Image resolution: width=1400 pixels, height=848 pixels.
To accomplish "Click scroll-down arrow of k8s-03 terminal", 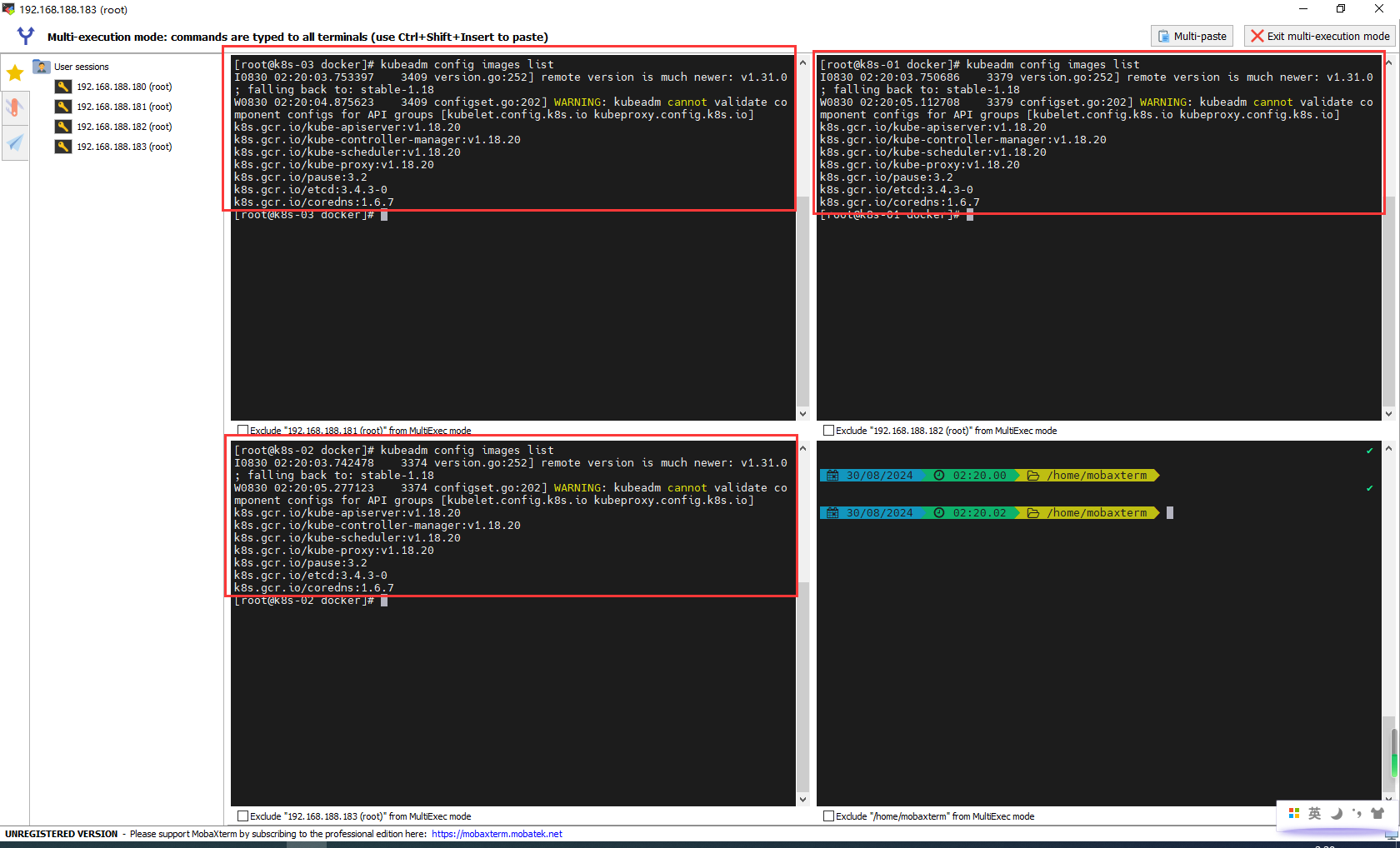I will 802,413.
